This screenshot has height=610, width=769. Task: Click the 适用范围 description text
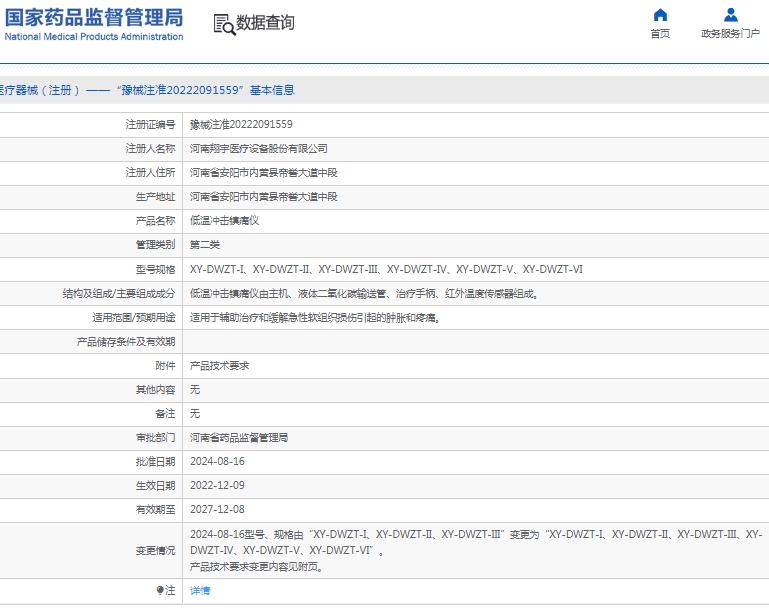coord(315,318)
